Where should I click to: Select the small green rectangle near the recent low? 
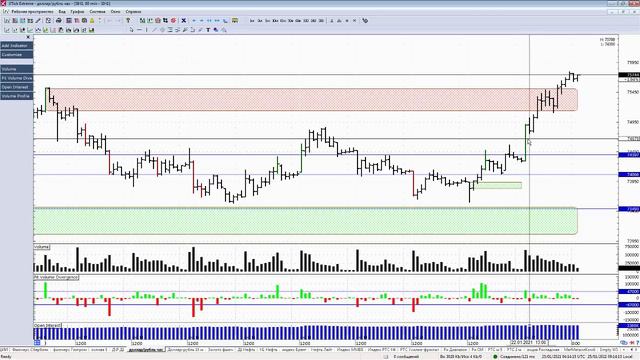pyautogui.click(x=498, y=185)
